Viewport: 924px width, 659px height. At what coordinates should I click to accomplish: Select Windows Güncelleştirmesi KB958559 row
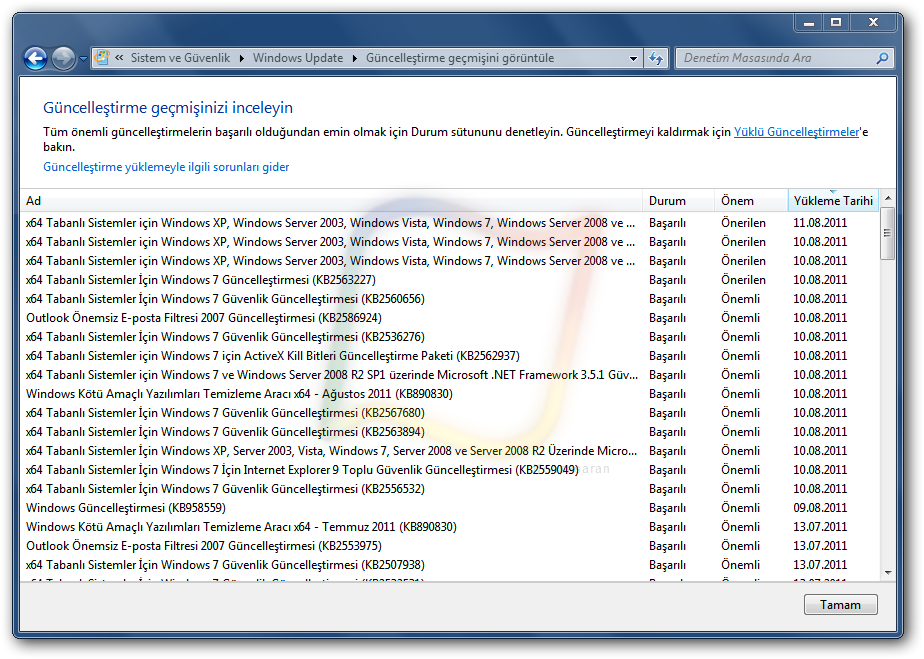point(450,508)
